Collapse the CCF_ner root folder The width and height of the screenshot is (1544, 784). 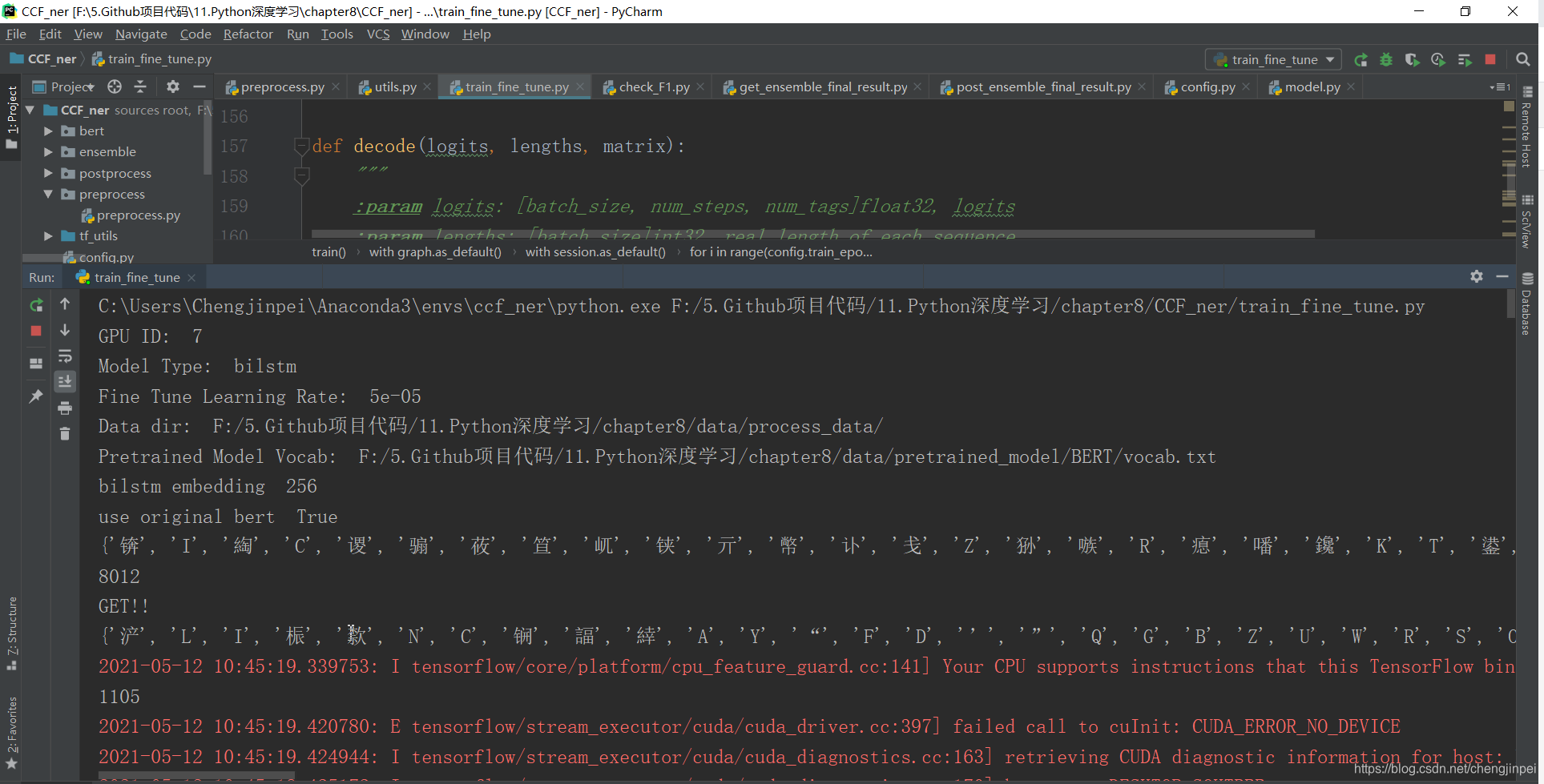[x=30, y=110]
